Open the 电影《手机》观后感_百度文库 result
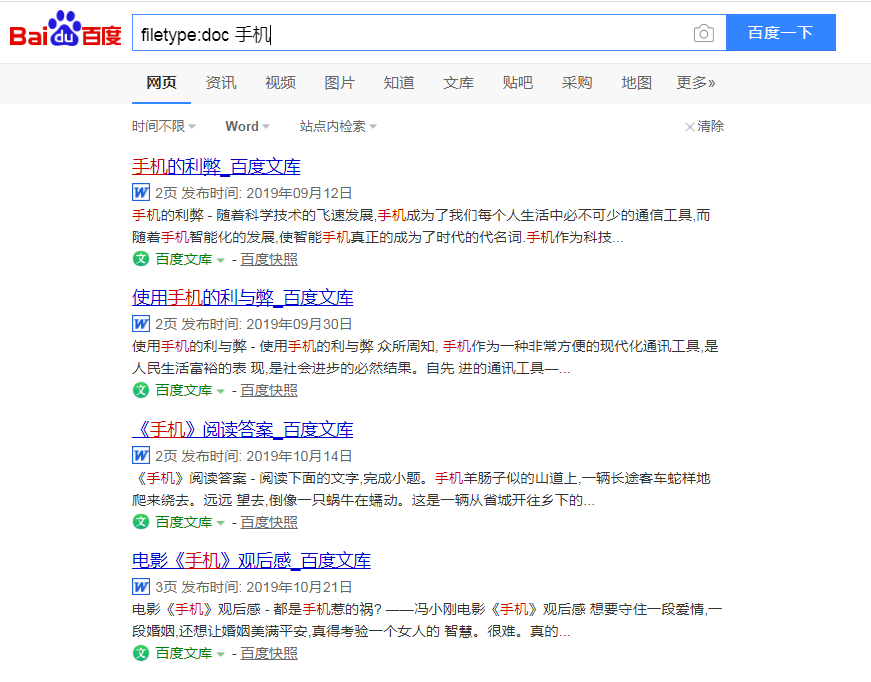The image size is (871, 682). (x=251, y=560)
